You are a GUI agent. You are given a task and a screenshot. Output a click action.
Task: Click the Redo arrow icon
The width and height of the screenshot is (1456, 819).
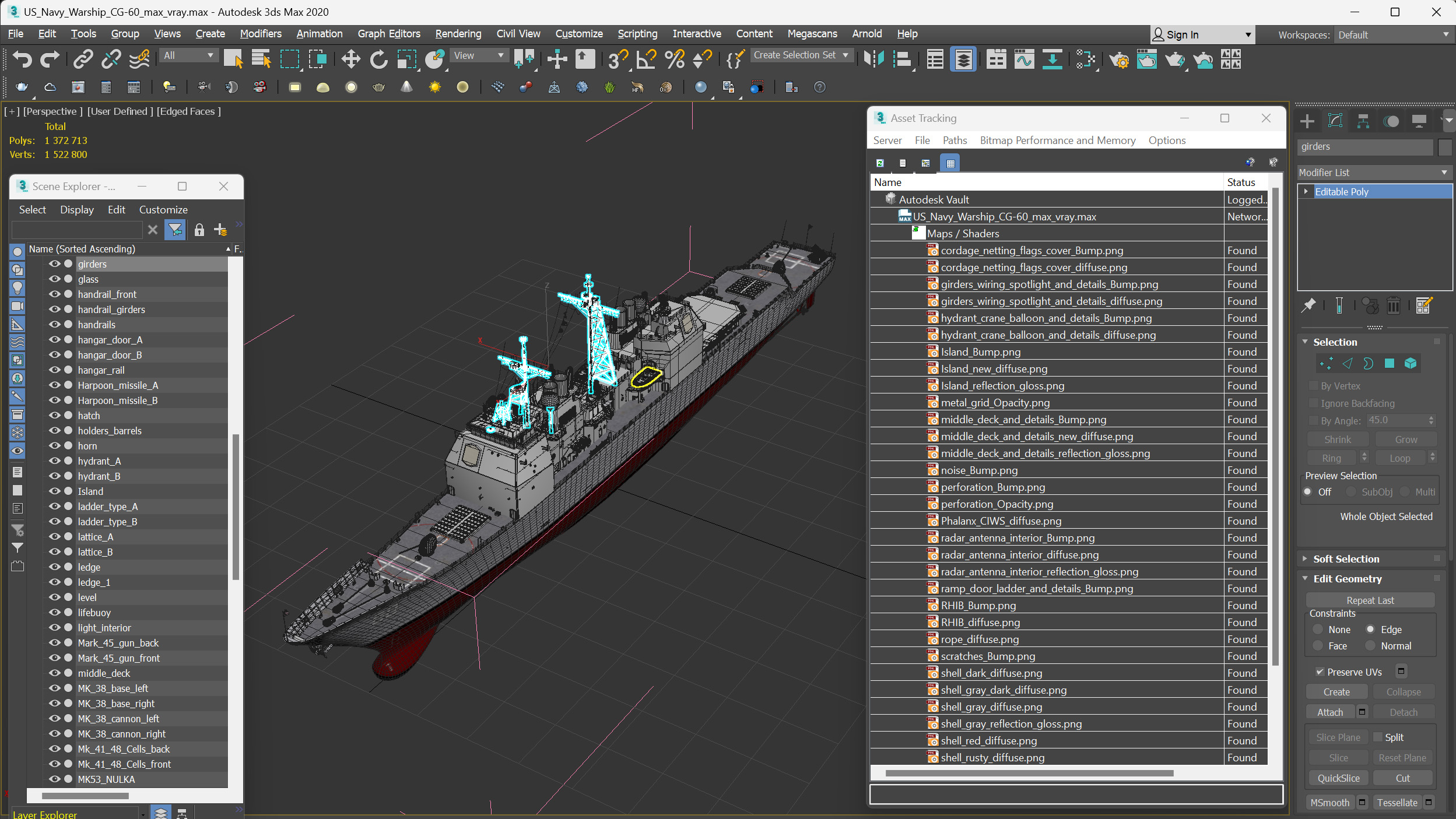(x=50, y=59)
